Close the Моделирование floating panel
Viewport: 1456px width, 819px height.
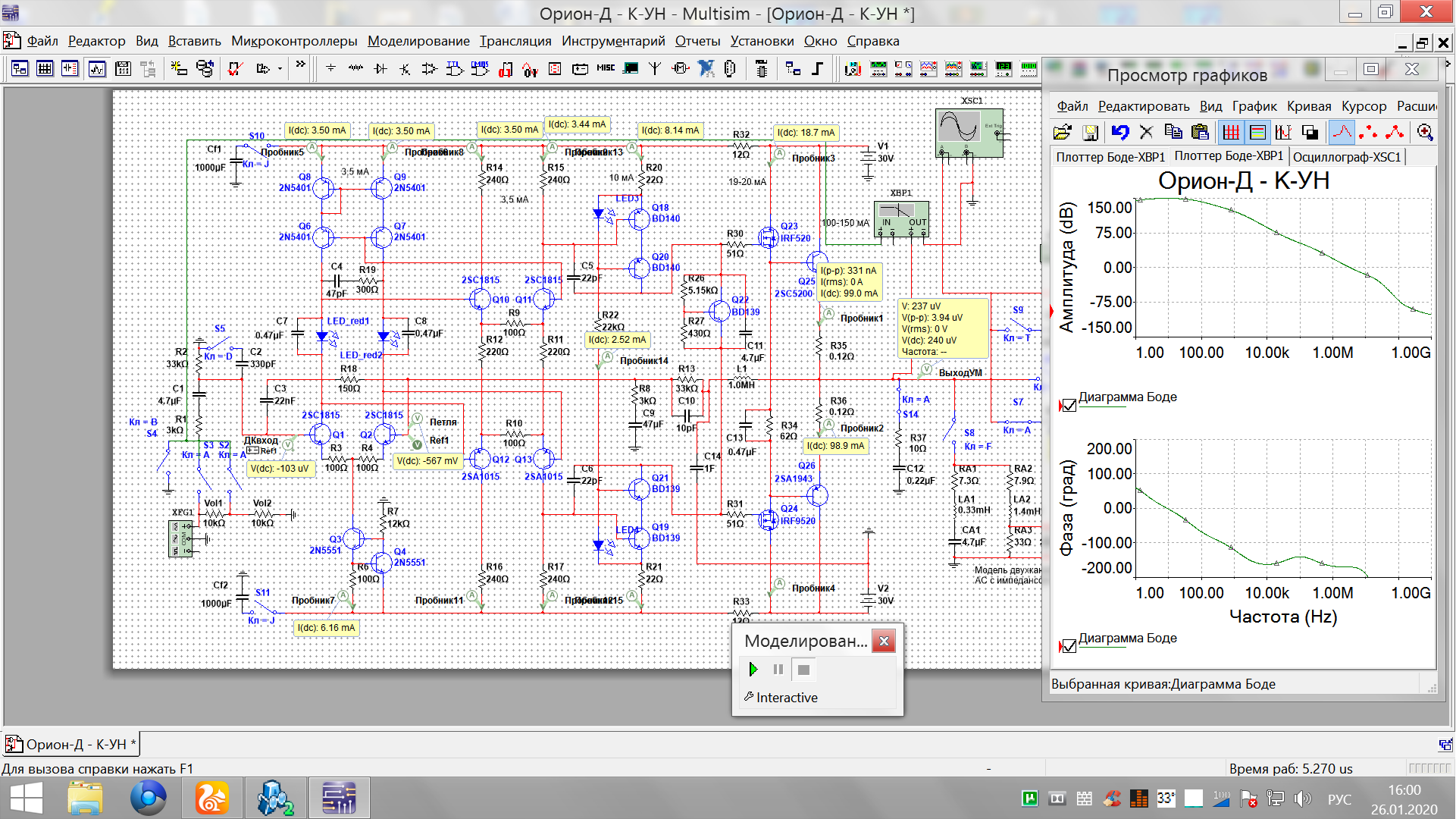(884, 641)
